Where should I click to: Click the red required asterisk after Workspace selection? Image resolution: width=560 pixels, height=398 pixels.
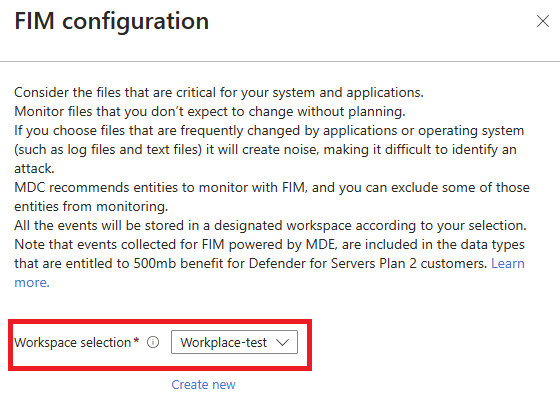pos(136,340)
